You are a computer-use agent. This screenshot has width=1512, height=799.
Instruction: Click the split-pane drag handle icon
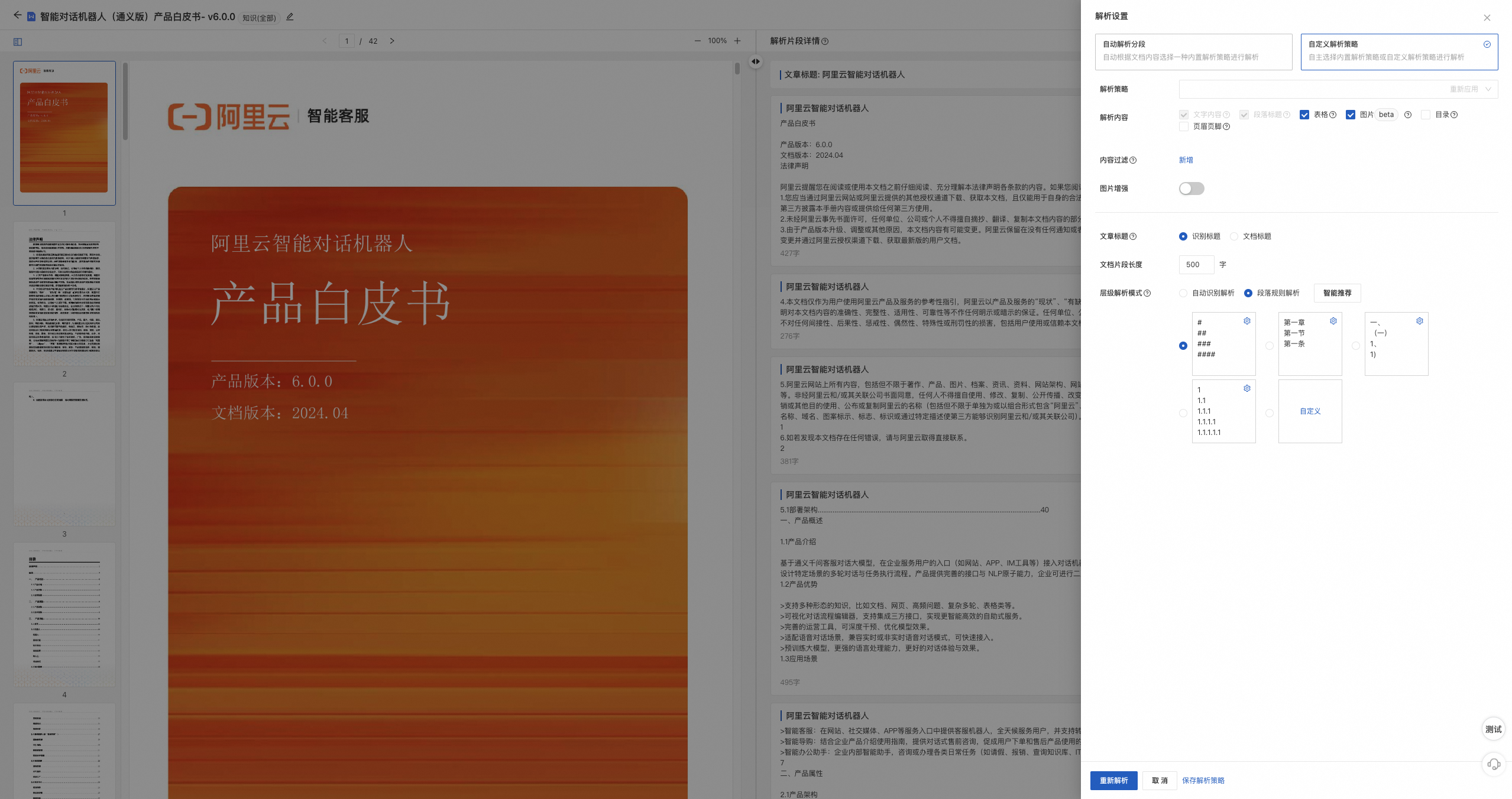coord(756,61)
